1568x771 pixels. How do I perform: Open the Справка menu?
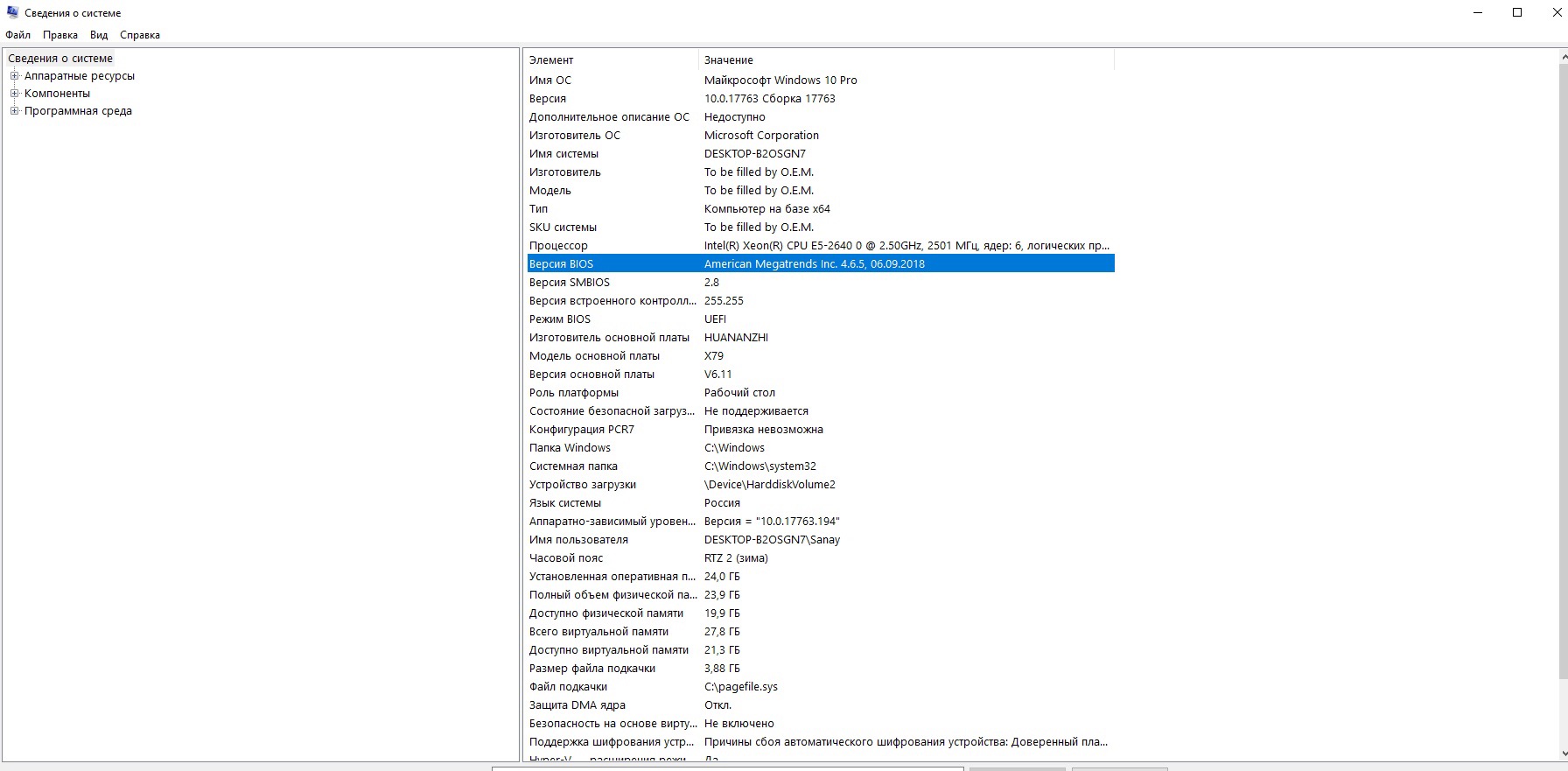pyautogui.click(x=140, y=35)
